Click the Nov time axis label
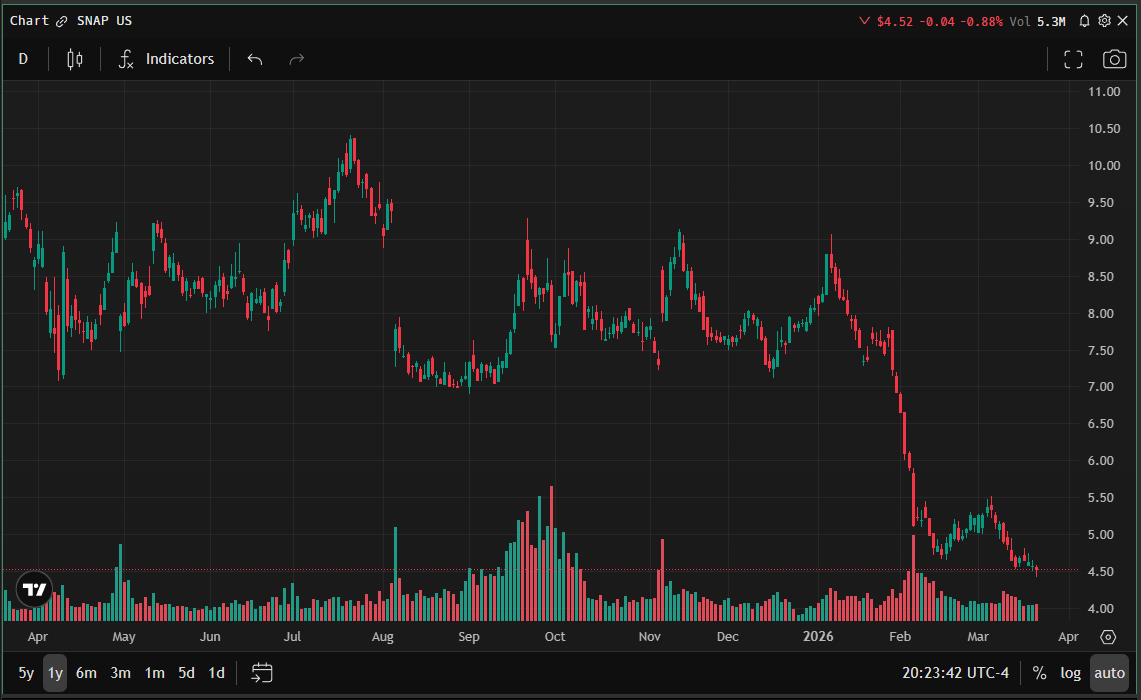This screenshot has width=1141, height=700. 649,637
